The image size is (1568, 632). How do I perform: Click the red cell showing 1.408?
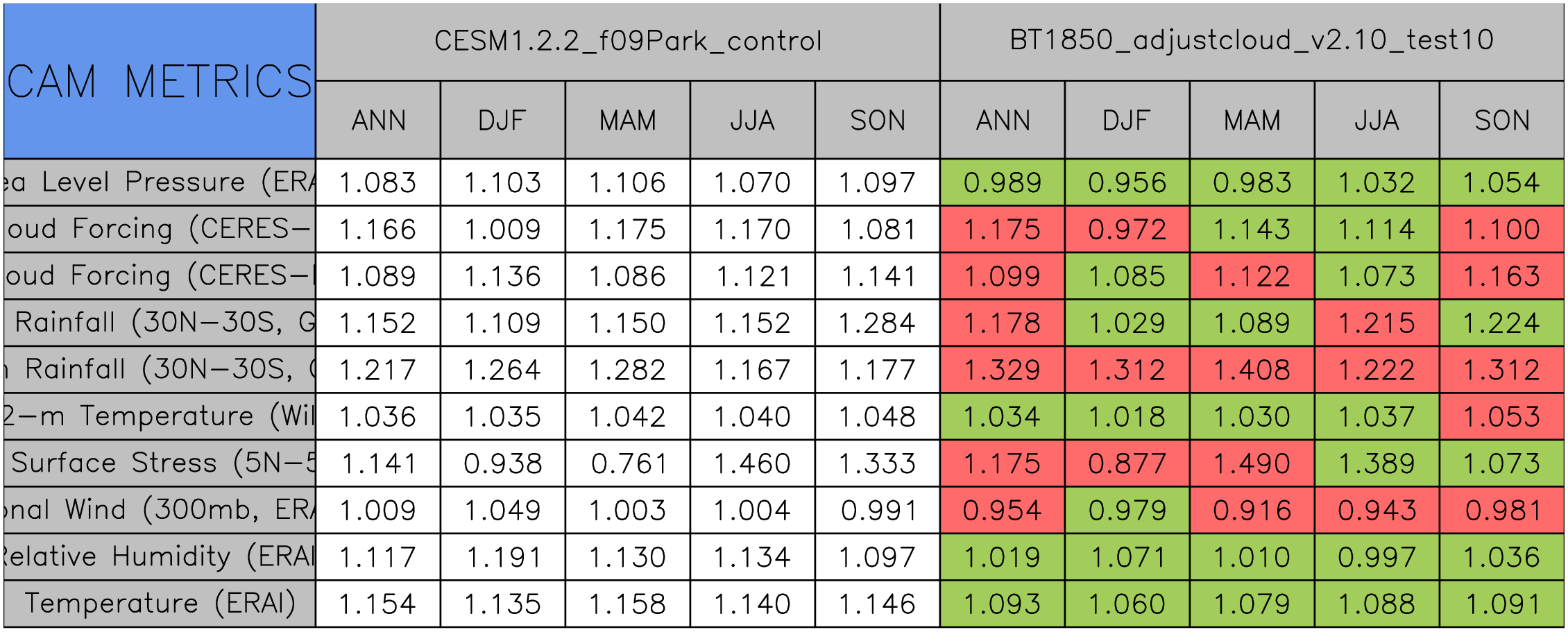click(x=1252, y=370)
